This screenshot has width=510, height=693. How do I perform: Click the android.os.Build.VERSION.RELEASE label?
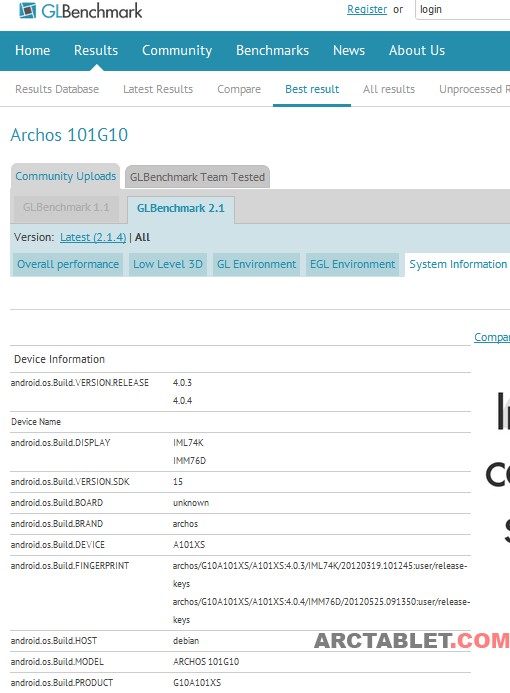[x=80, y=383]
